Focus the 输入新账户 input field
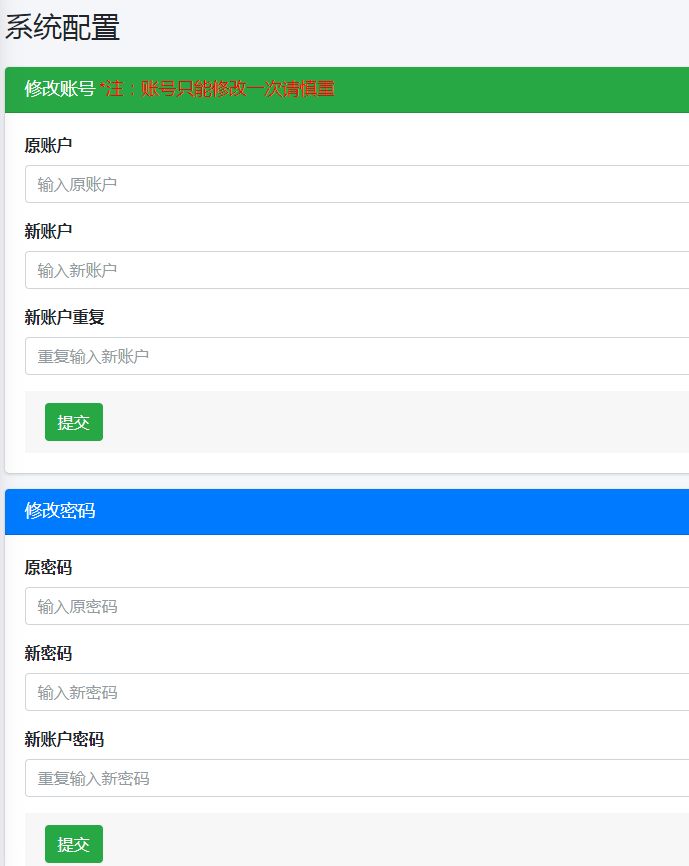This screenshot has width=689, height=866. (357, 270)
